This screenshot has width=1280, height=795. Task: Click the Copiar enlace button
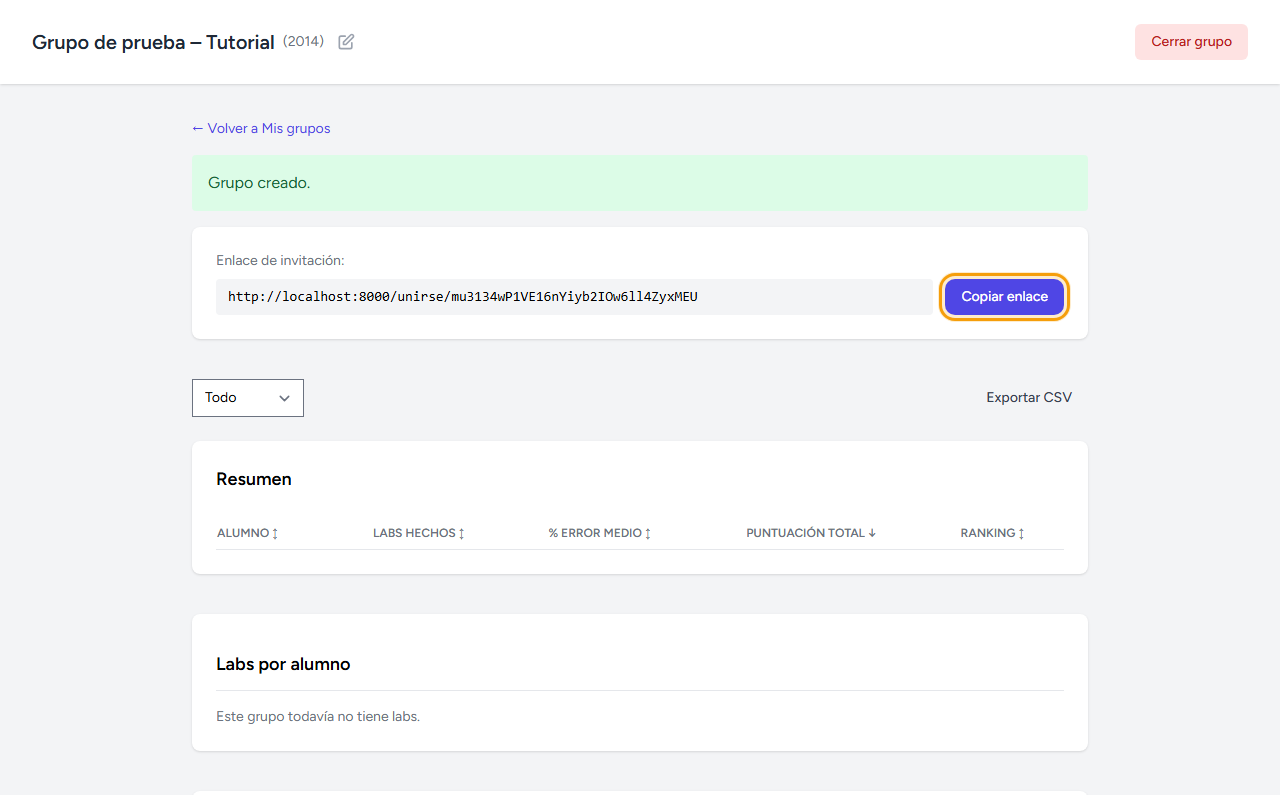pos(1004,297)
